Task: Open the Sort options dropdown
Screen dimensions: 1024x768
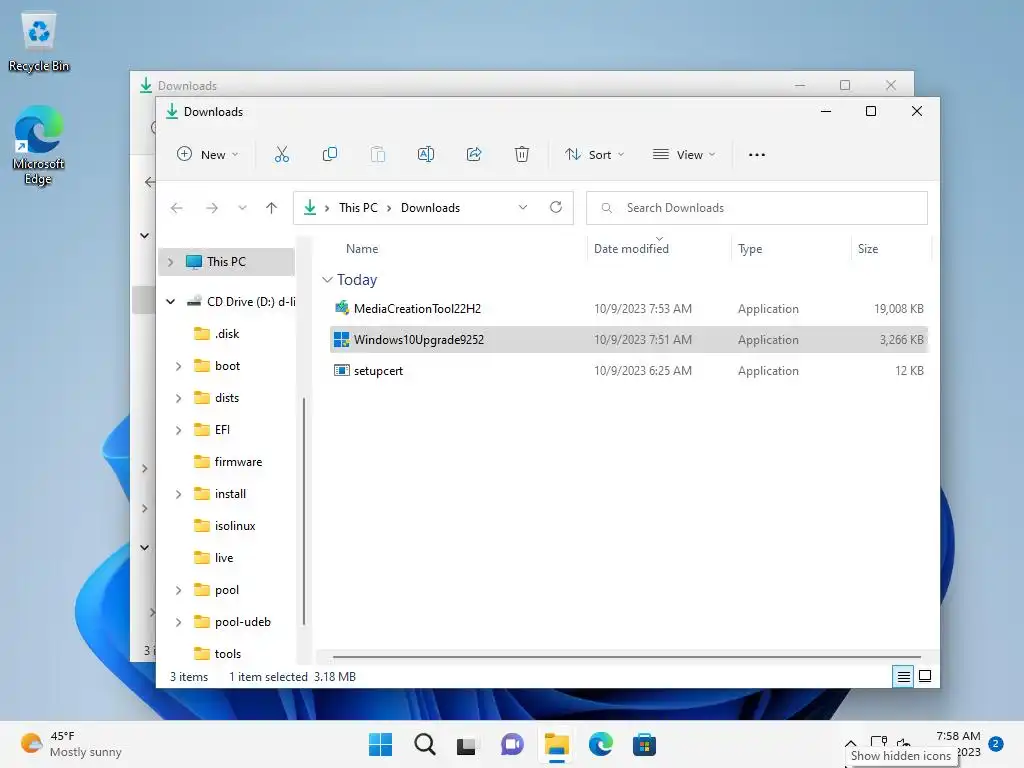Action: coord(594,155)
